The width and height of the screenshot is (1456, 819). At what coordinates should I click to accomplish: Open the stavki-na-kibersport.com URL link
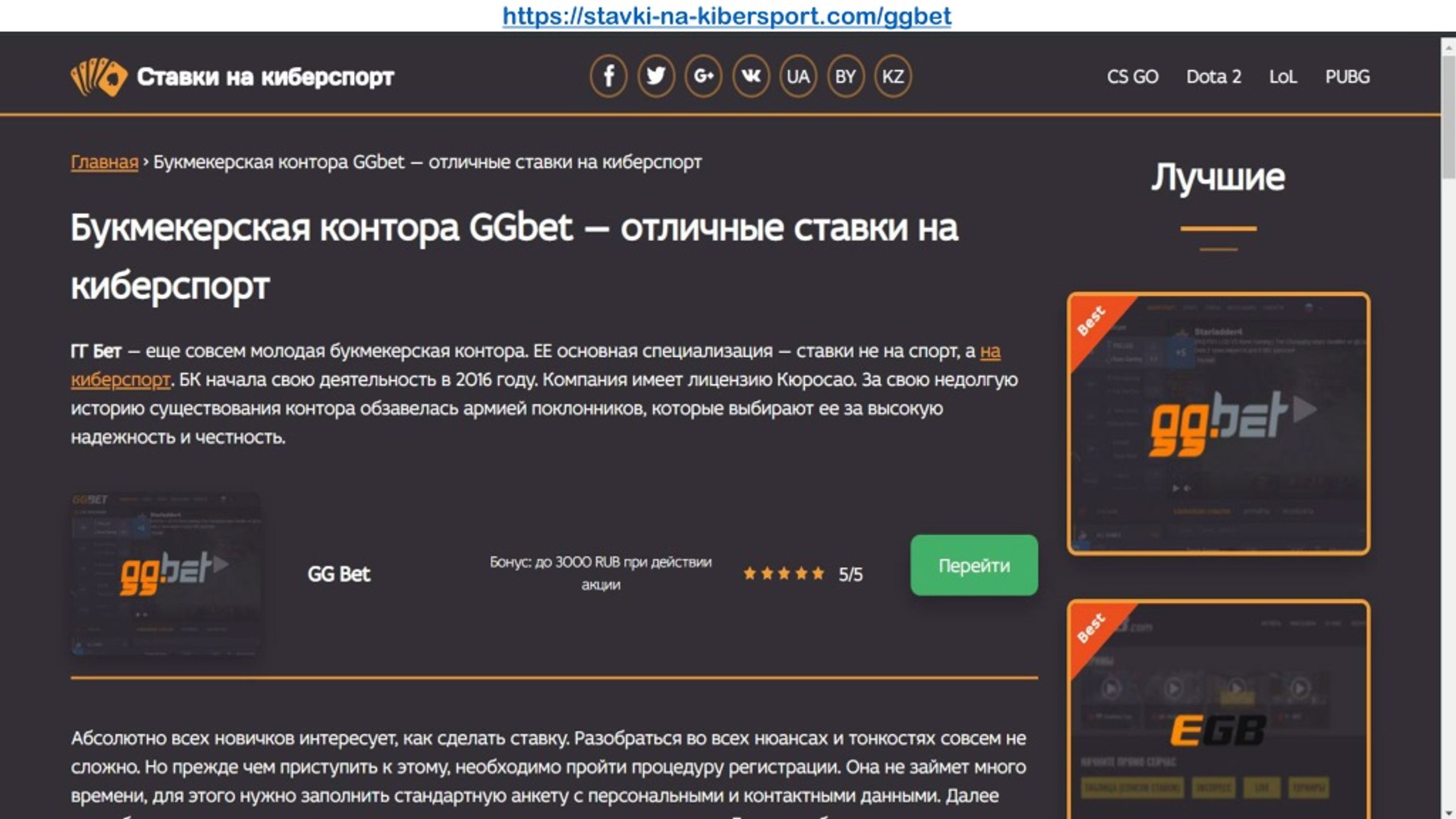tap(727, 16)
